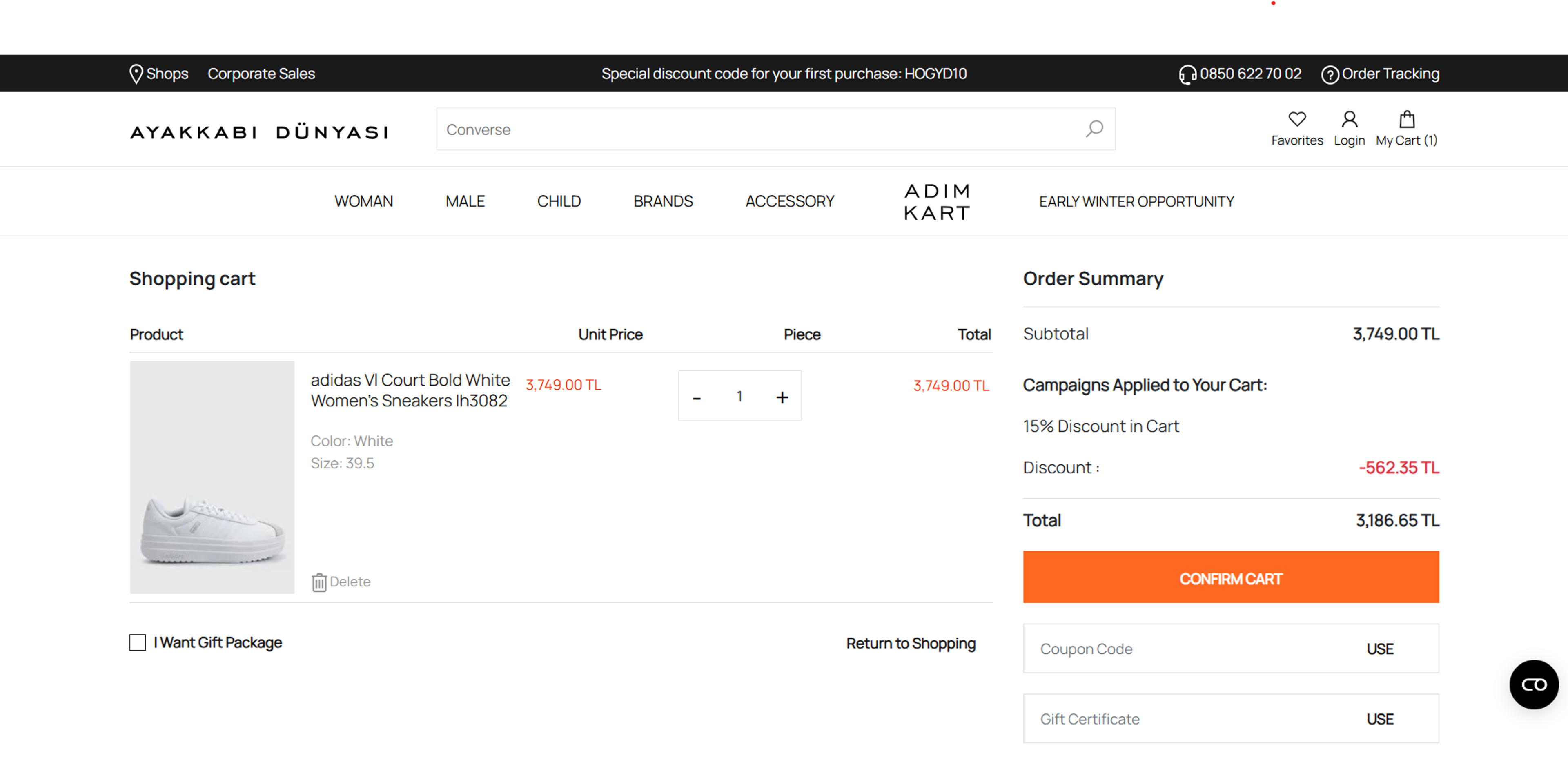Open the white sneaker product thumbnail

[212, 477]
